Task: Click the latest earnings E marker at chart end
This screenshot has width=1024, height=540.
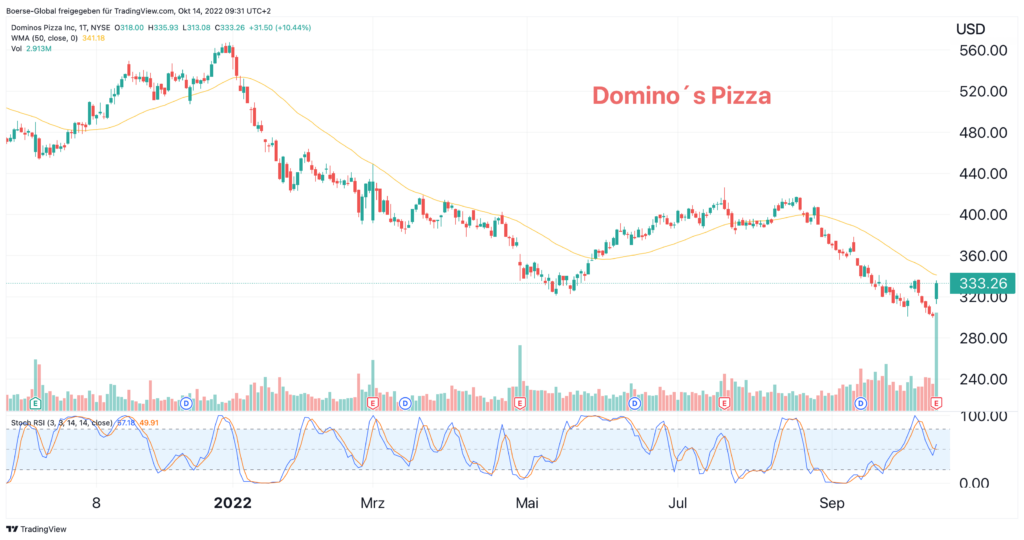Action: tap(936, 404)
